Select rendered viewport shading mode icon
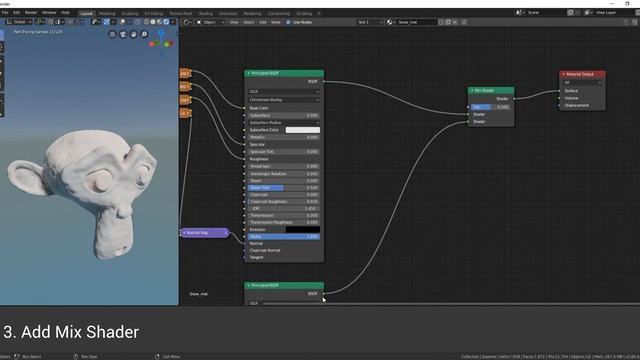This screenshot has width=640, height=360. (166, 22)
